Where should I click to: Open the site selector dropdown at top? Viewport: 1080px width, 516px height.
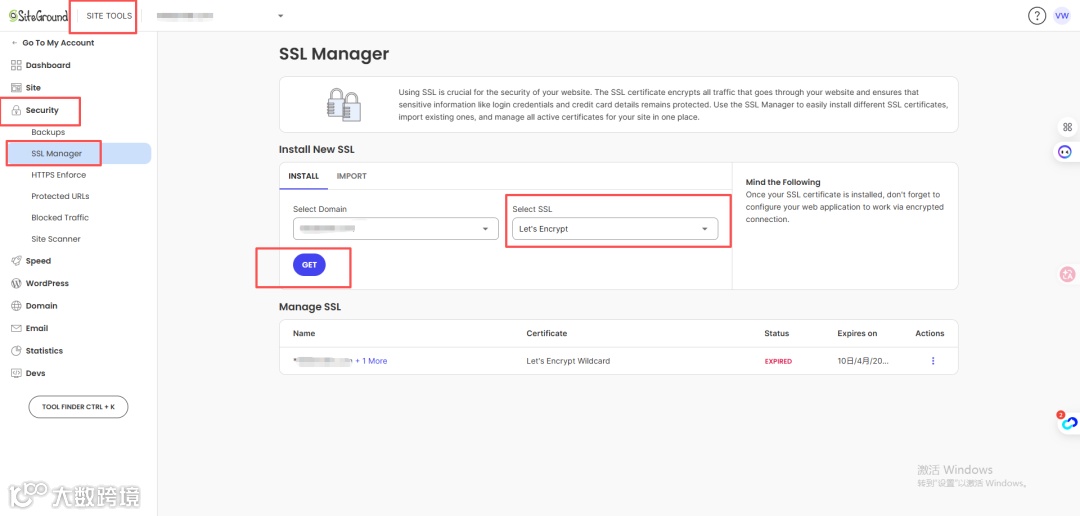(280, 16)
